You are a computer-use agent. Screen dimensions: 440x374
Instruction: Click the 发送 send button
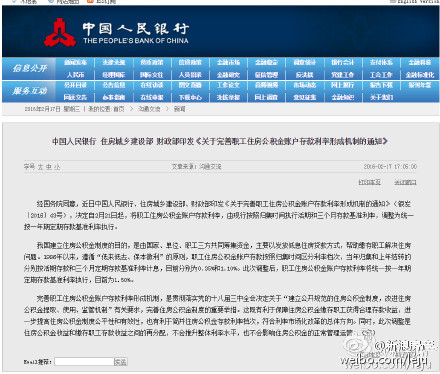[x=121, y=362]
